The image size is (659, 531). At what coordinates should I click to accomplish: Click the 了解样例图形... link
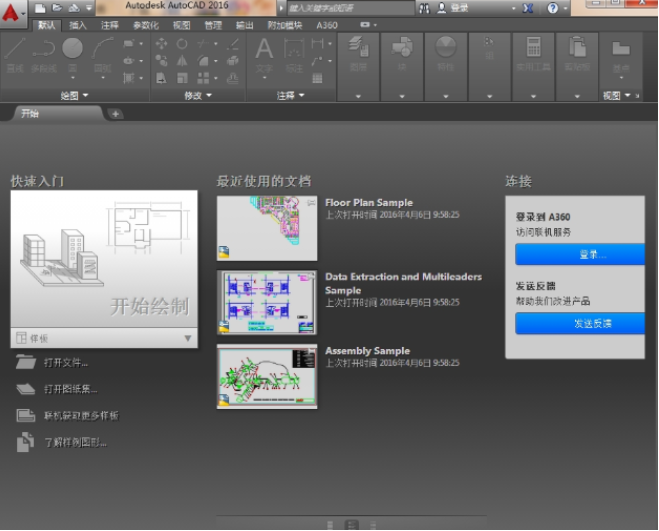pyautogui.click(x=76, y=442)
